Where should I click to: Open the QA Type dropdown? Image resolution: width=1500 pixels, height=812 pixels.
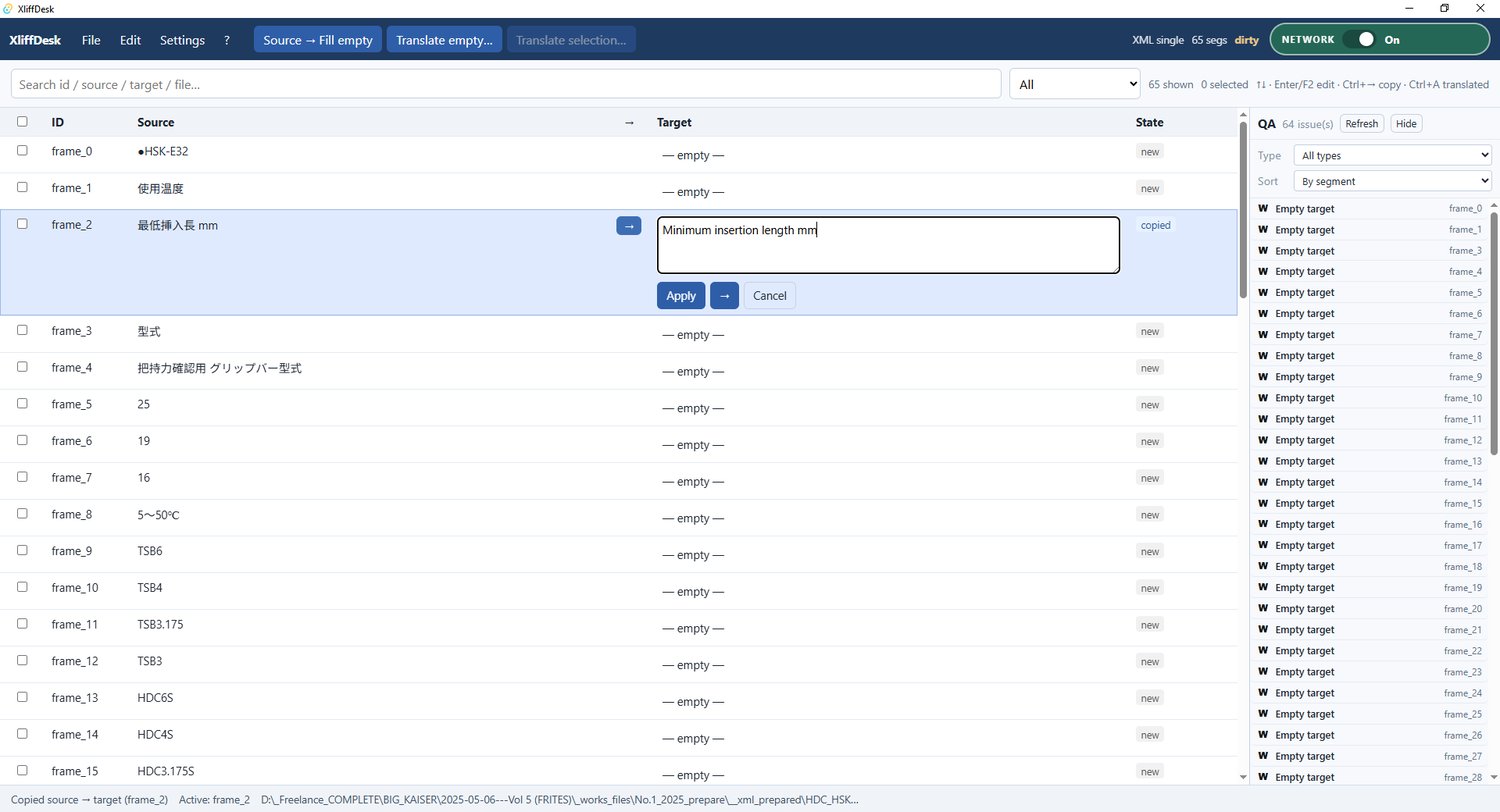point(1391,155)
